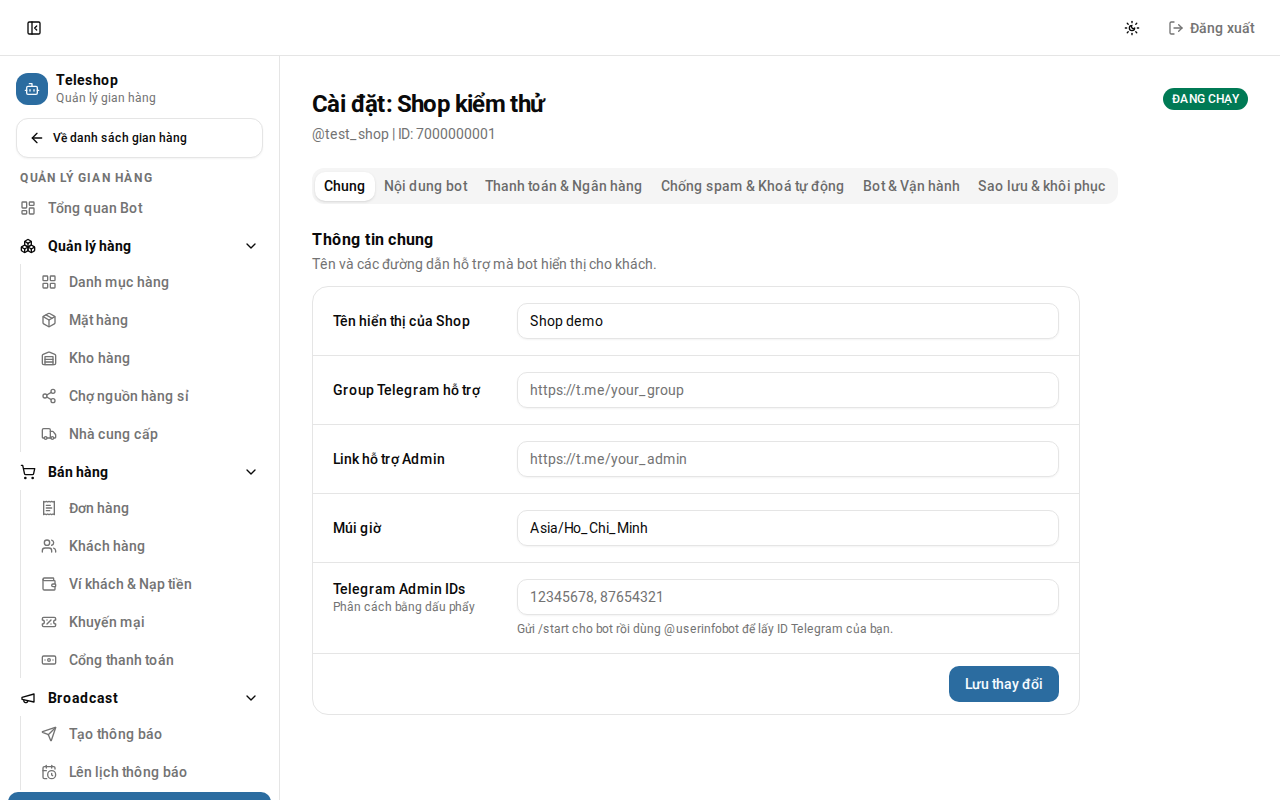Toggle the sidebar collapse icon
The image size is (1280, 800).
point(34,28)
